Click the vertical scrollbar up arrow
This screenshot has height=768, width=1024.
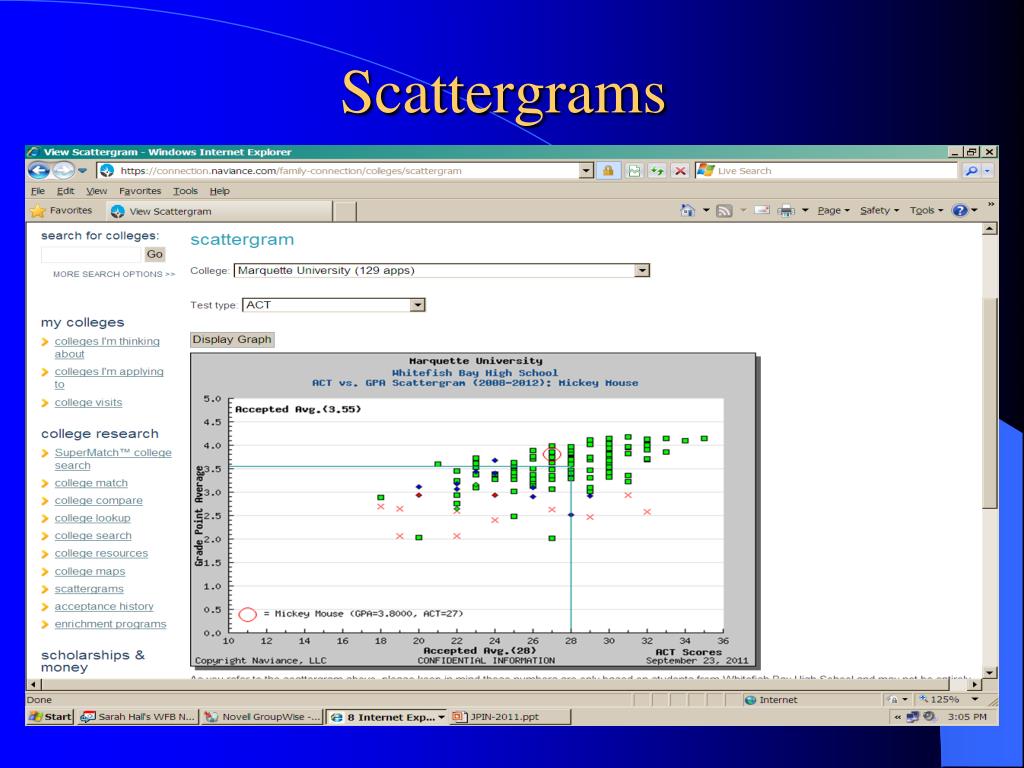click(x=990, y=229)
